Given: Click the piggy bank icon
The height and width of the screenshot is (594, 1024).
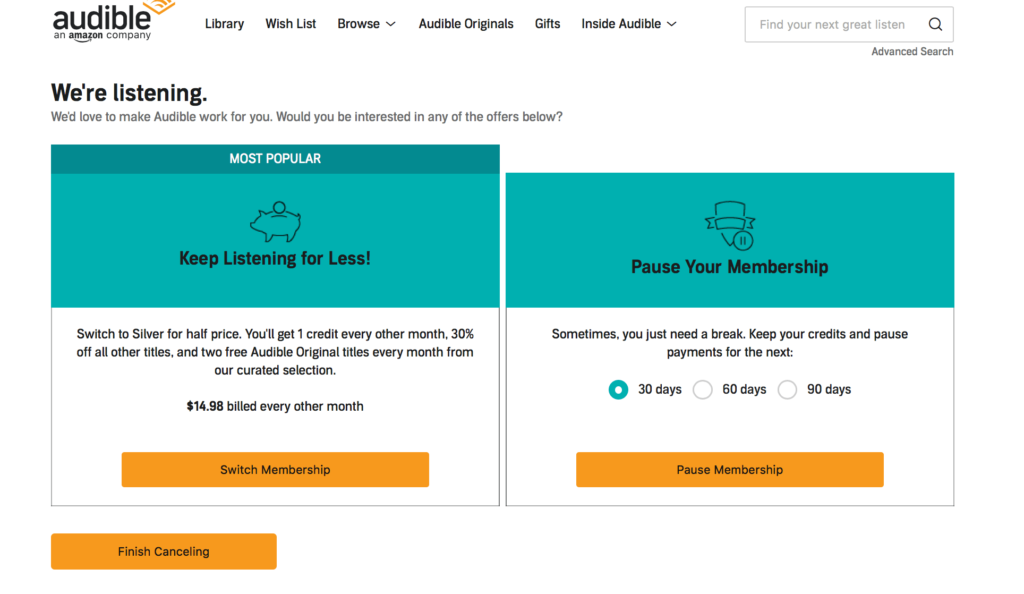Looking at the screenshot, I should point(275,222).
